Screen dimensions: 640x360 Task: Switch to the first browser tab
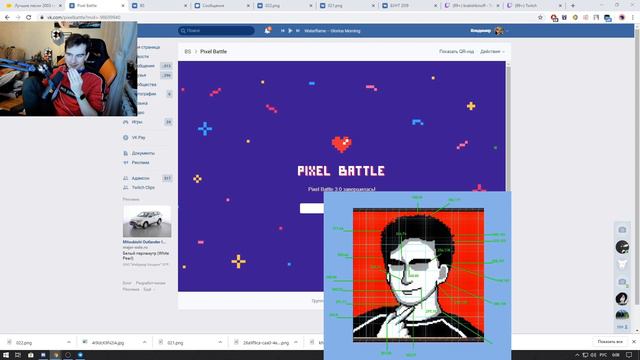pos(33,6)
